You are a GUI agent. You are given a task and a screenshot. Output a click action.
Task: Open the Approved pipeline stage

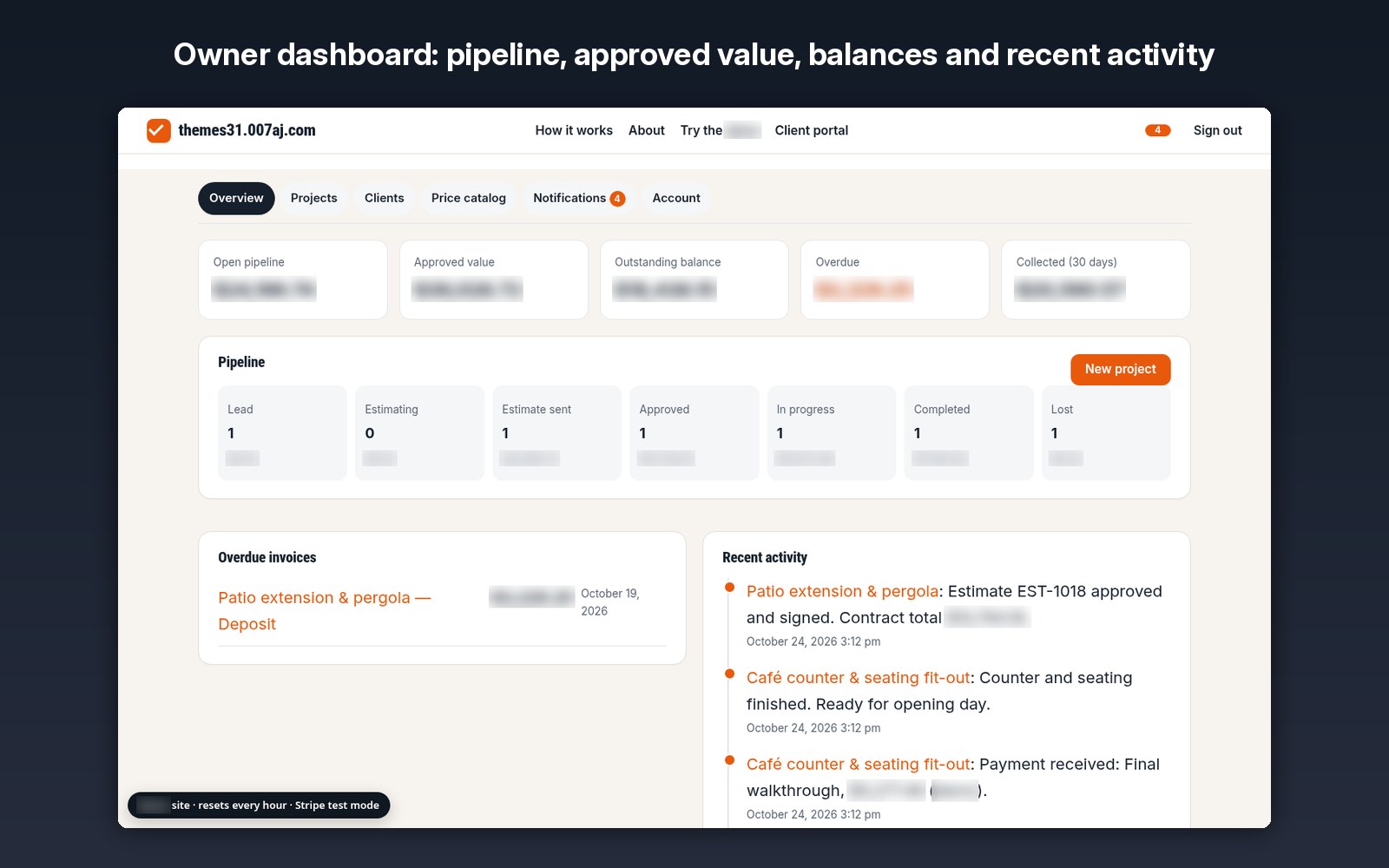(x=694, y=432)
